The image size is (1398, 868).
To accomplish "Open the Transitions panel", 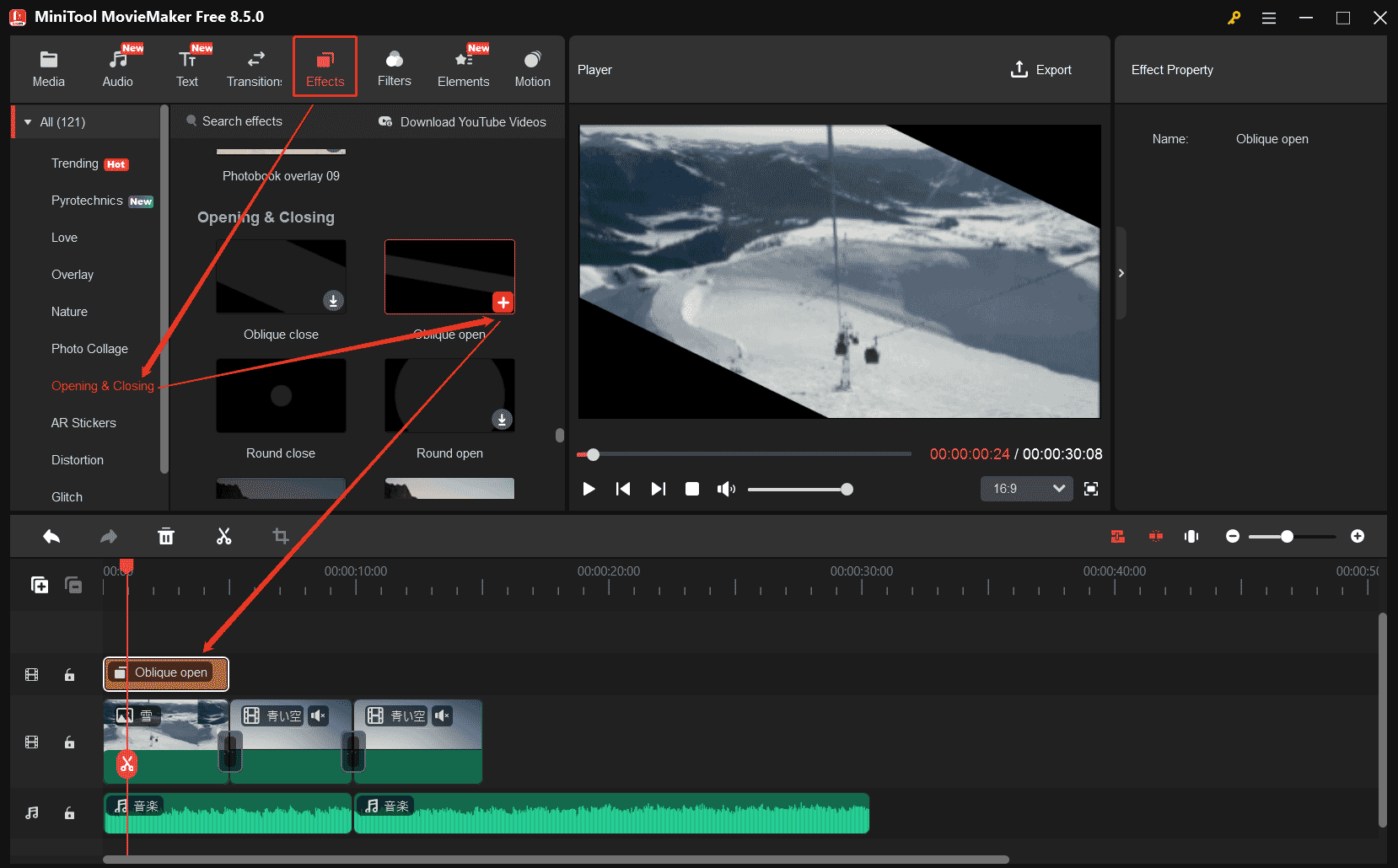I will tap(254, 67).
